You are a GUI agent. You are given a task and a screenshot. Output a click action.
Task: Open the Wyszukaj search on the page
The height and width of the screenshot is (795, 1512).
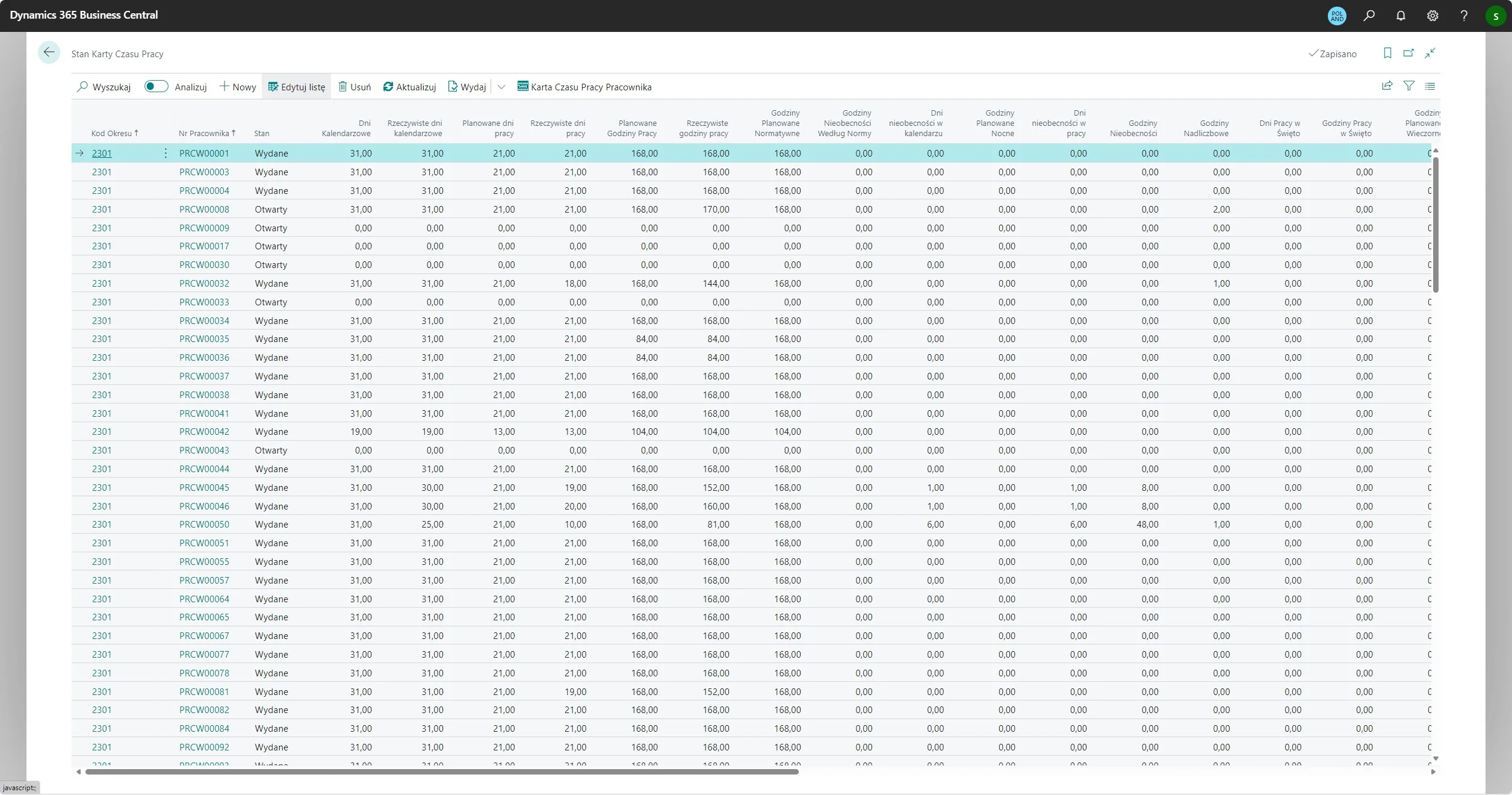click(104, 86)
